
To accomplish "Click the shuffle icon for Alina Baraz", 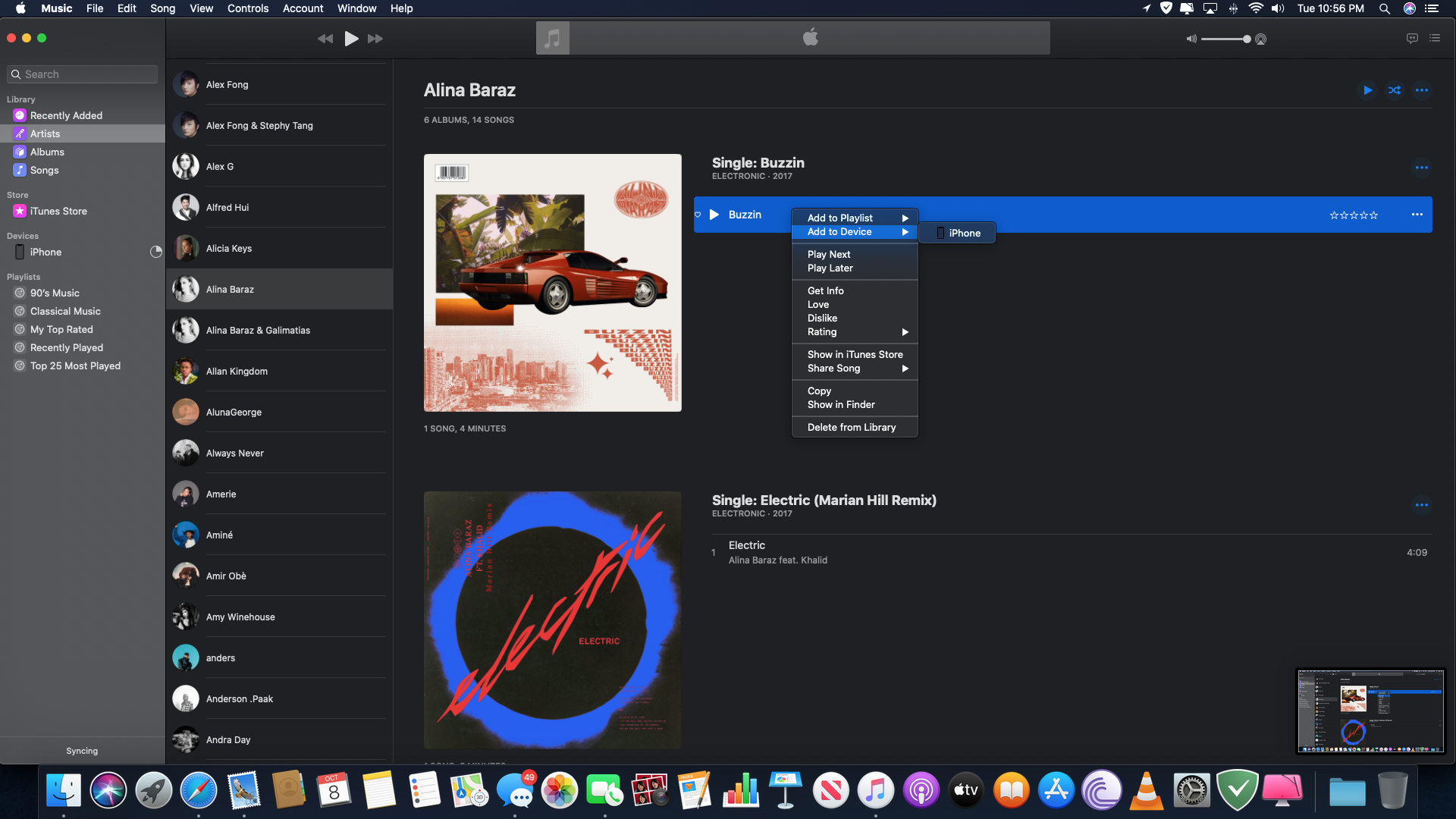I will point(1394,90).
